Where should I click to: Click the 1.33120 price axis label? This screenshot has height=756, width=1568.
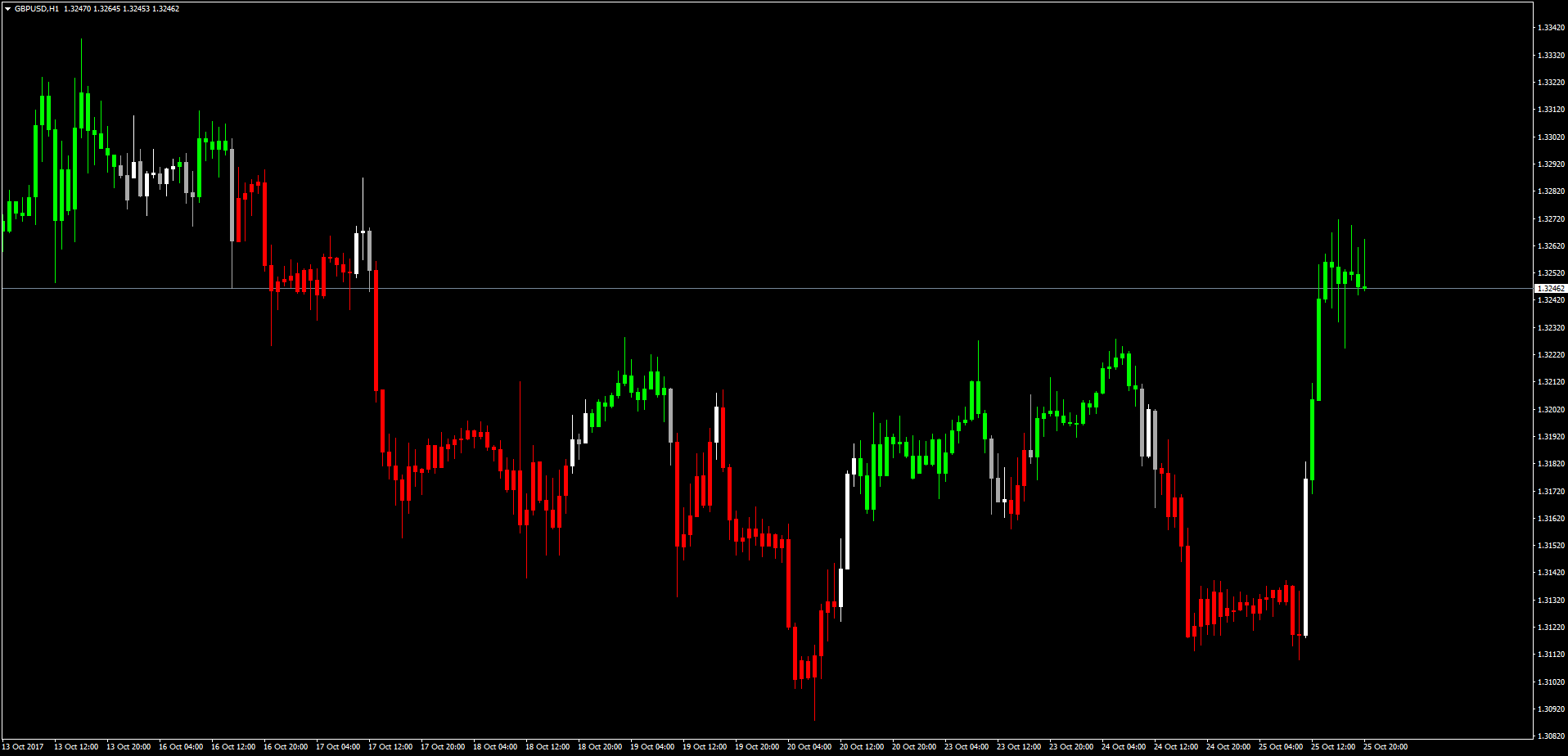click(1551, 110)
